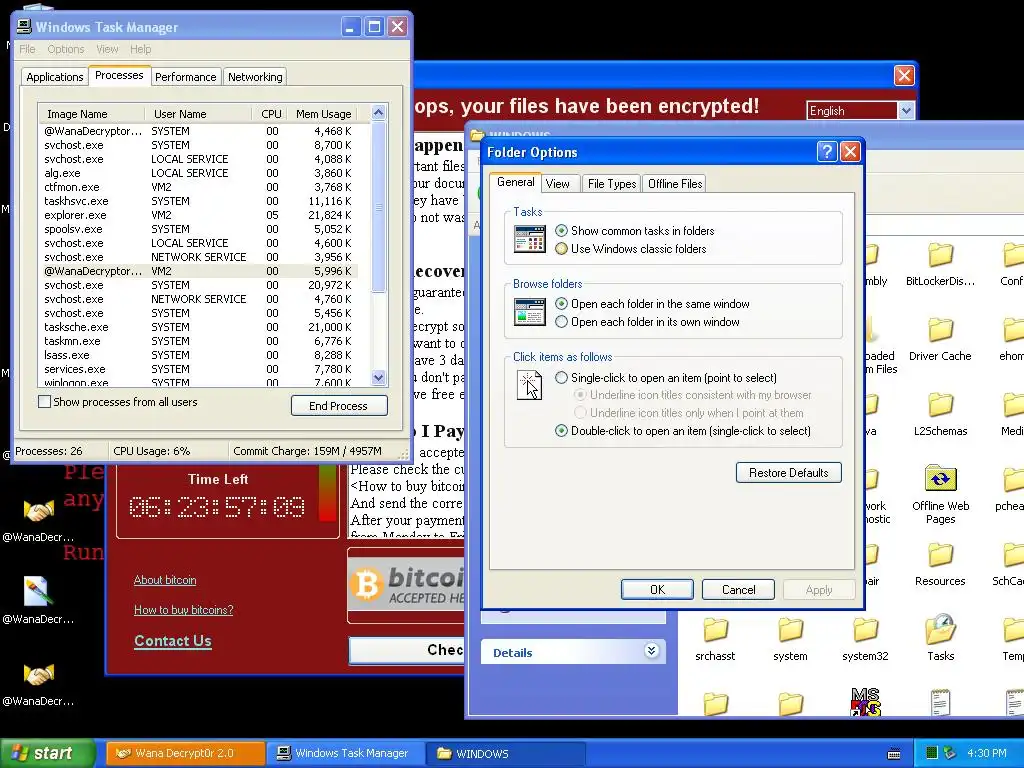
Task: Open Task Manager Help menu
Action: point(140,49)
